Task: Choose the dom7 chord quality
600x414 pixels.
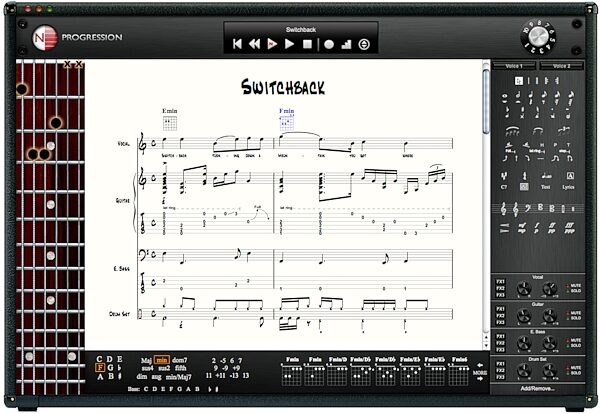Action: pyautogui.click(x=179, y=360)
